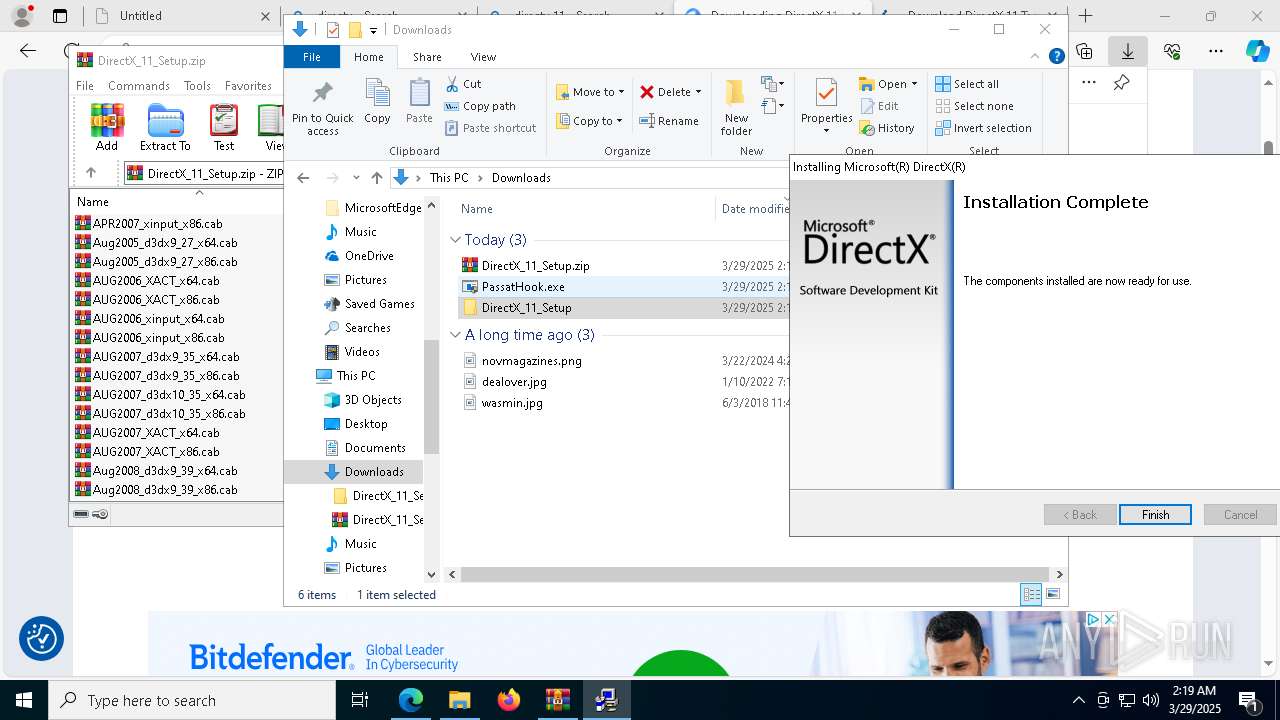Switch to View tab in Explorer
The height and width of the screenshot is (720, 1280).
(483, 57)
